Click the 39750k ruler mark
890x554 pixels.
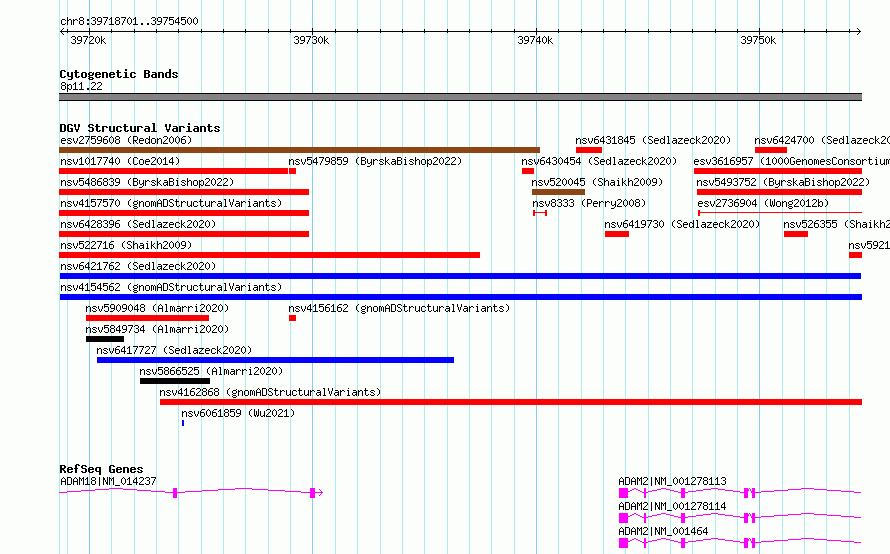(x=758, y=40)
